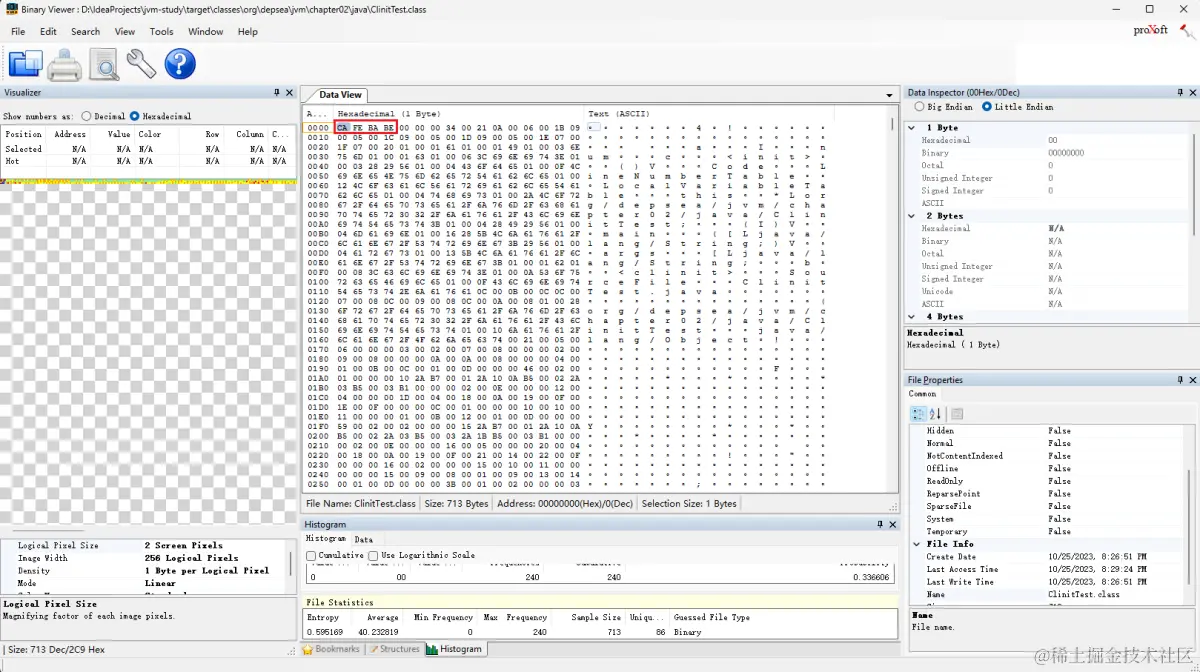Click Selection Size status field
This screenshot has width=1200, height=672.
tap(689, 504)
